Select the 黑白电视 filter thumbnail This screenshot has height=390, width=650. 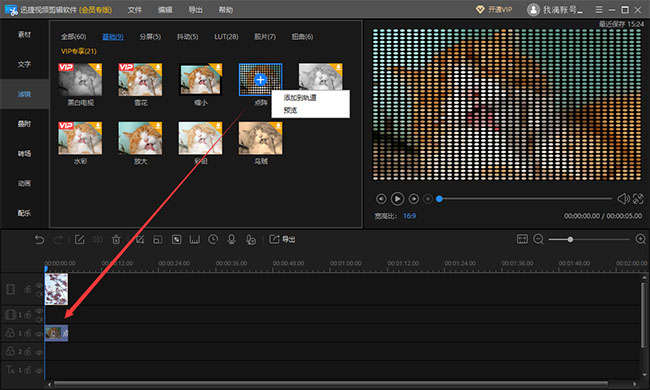coord(80,79)
